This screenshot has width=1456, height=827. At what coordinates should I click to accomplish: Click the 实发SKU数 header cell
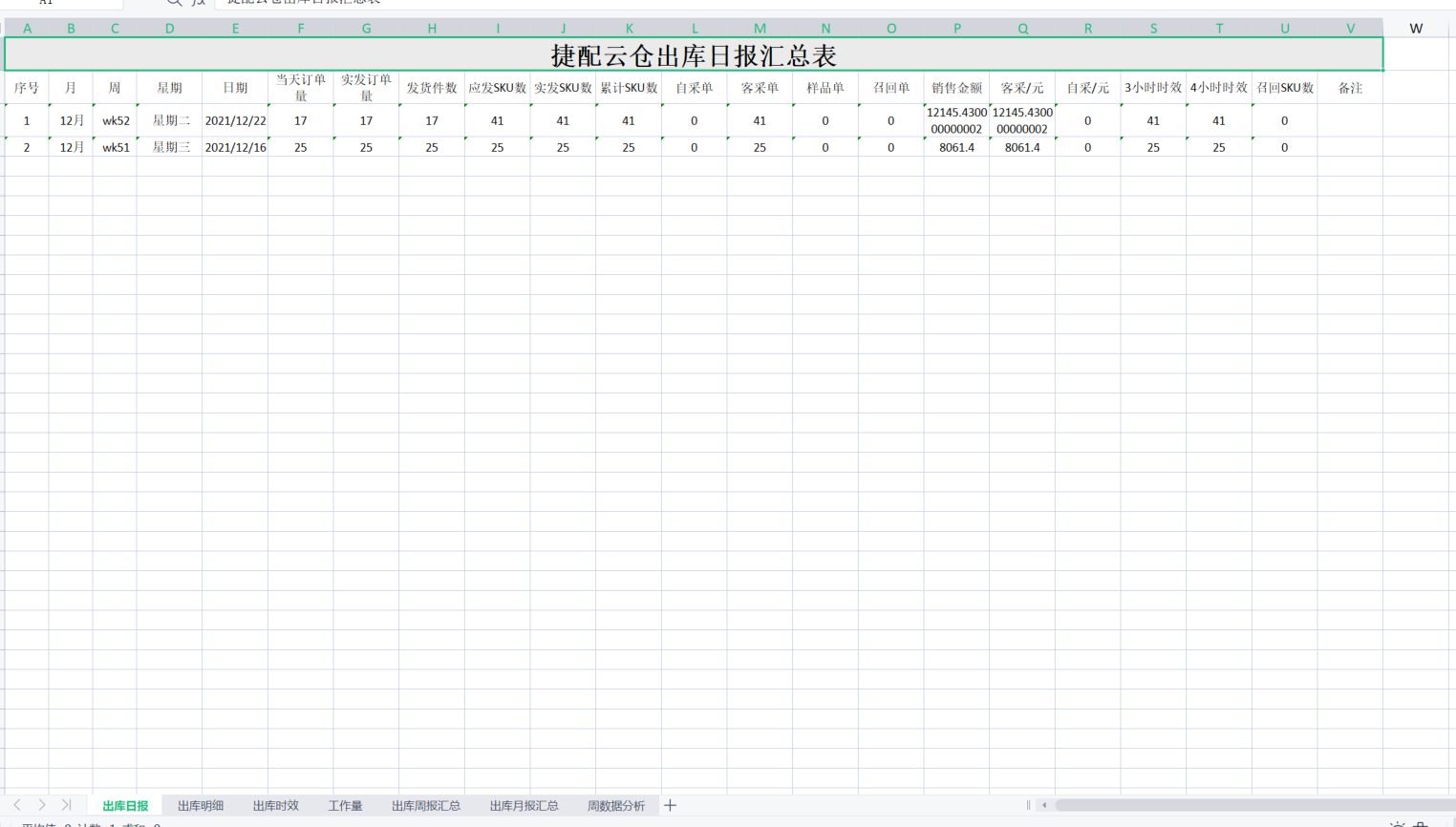tap(563, 88)
